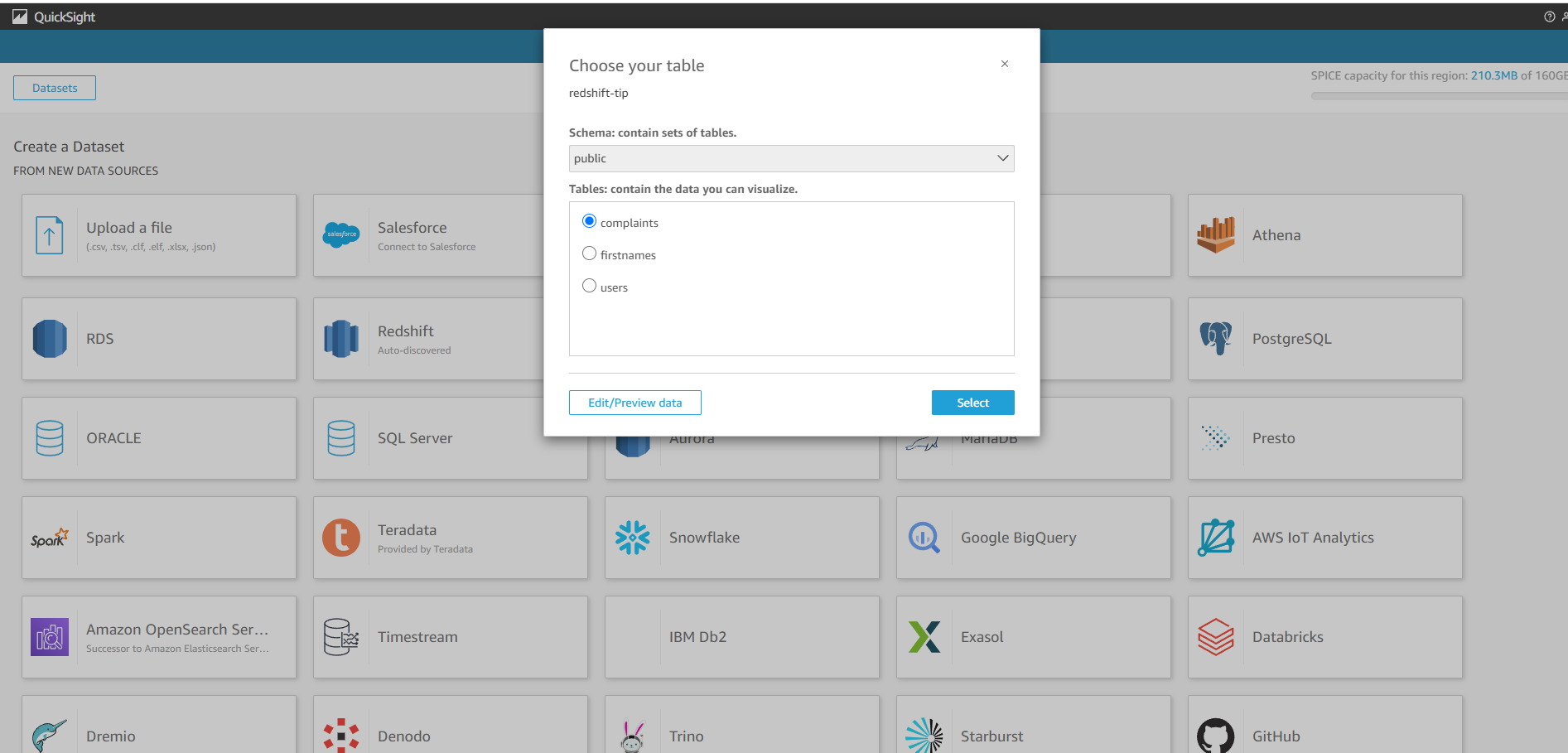Click the Salesforce cloud icon
The width and height of the screenshot is (1568, 753).
click(341, 235)
